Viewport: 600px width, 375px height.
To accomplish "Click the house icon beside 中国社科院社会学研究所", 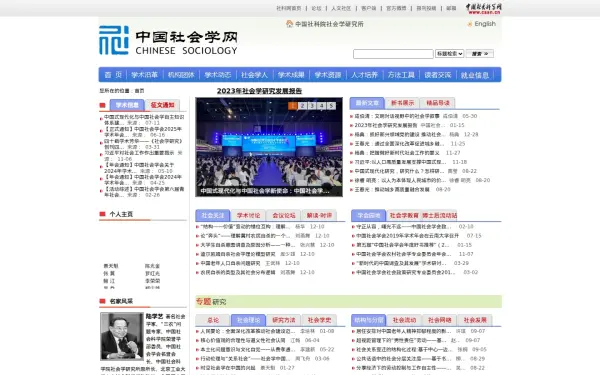I will click(289, 24).
